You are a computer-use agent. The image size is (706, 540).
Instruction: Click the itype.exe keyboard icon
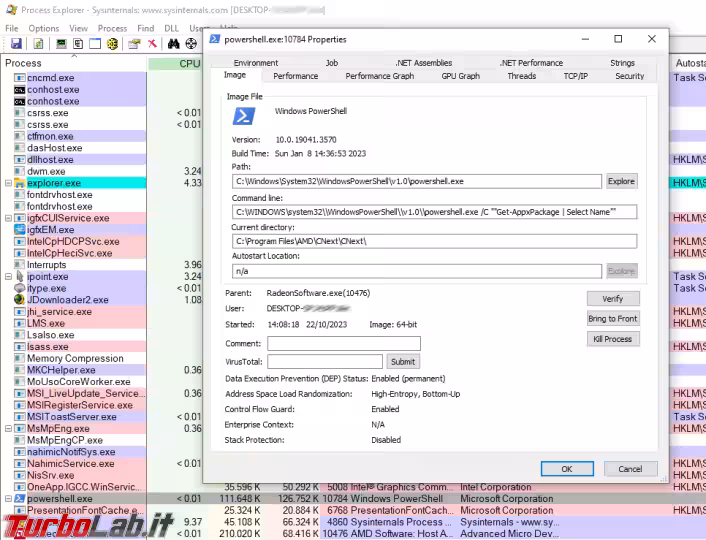tap(19, 288)
